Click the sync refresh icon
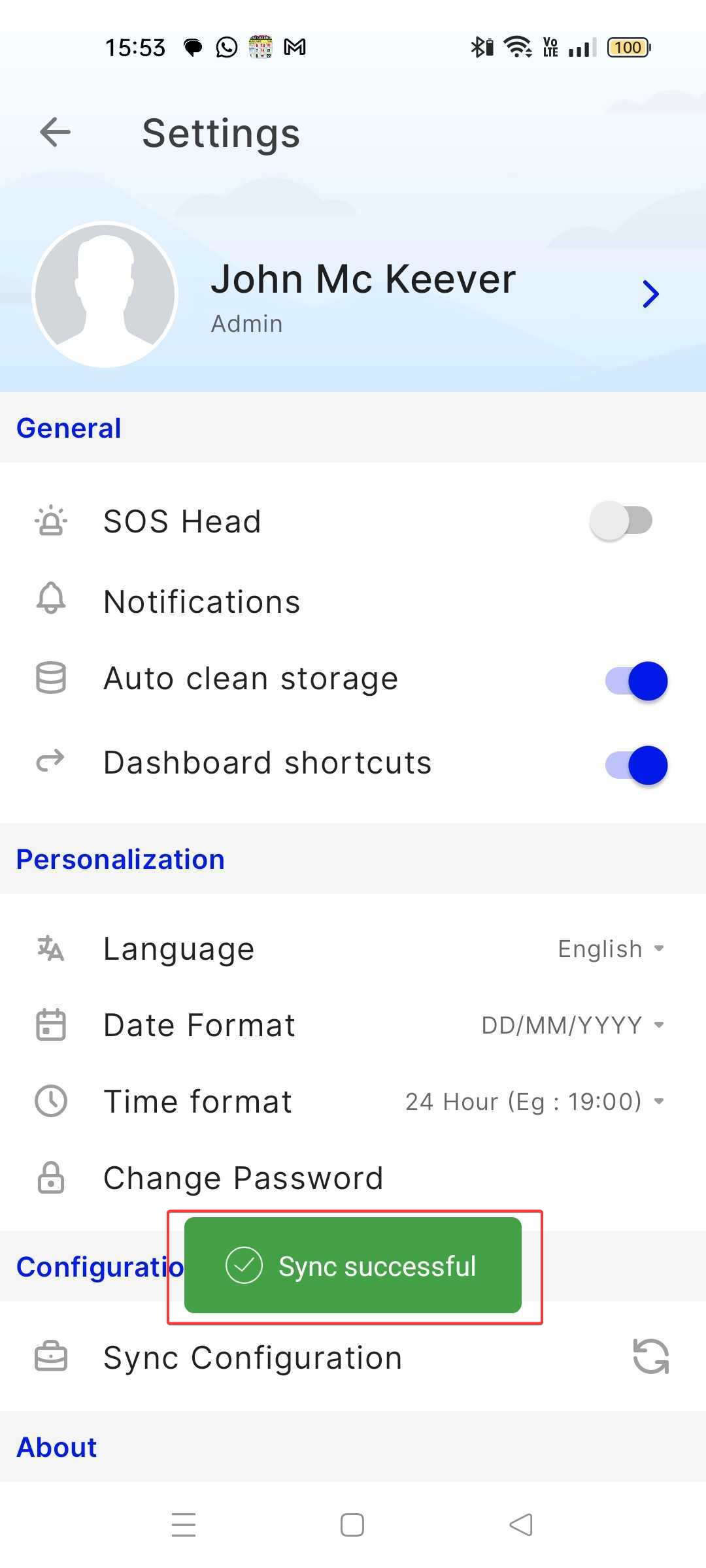Viewport: 706px width, 1568px height. coord(650,1357)
